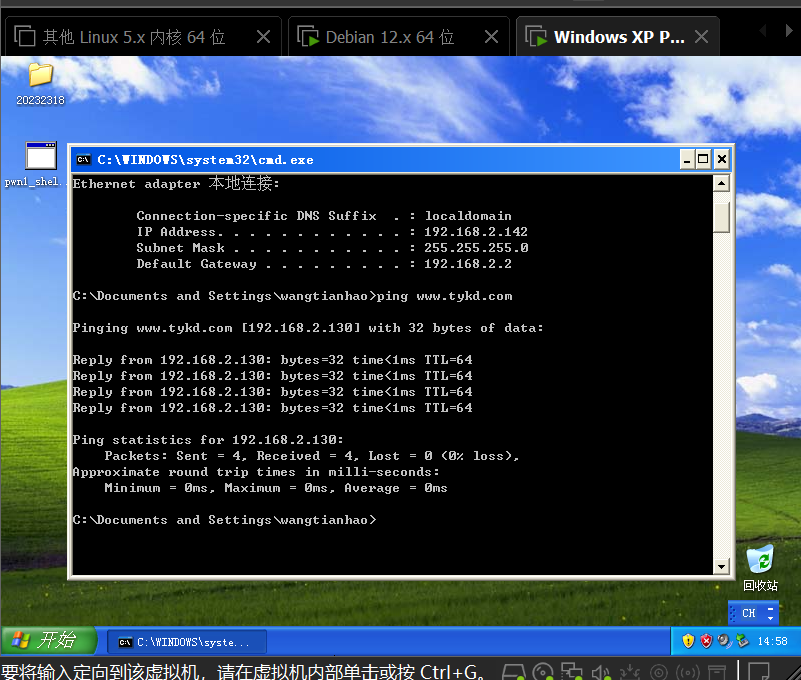Click the next tabs arrow

click(x=789, y=31)
